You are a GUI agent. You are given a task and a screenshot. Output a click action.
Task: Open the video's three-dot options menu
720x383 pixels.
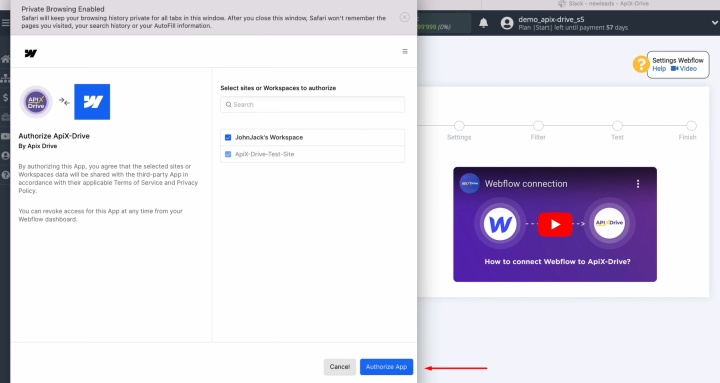click(638, 184)
